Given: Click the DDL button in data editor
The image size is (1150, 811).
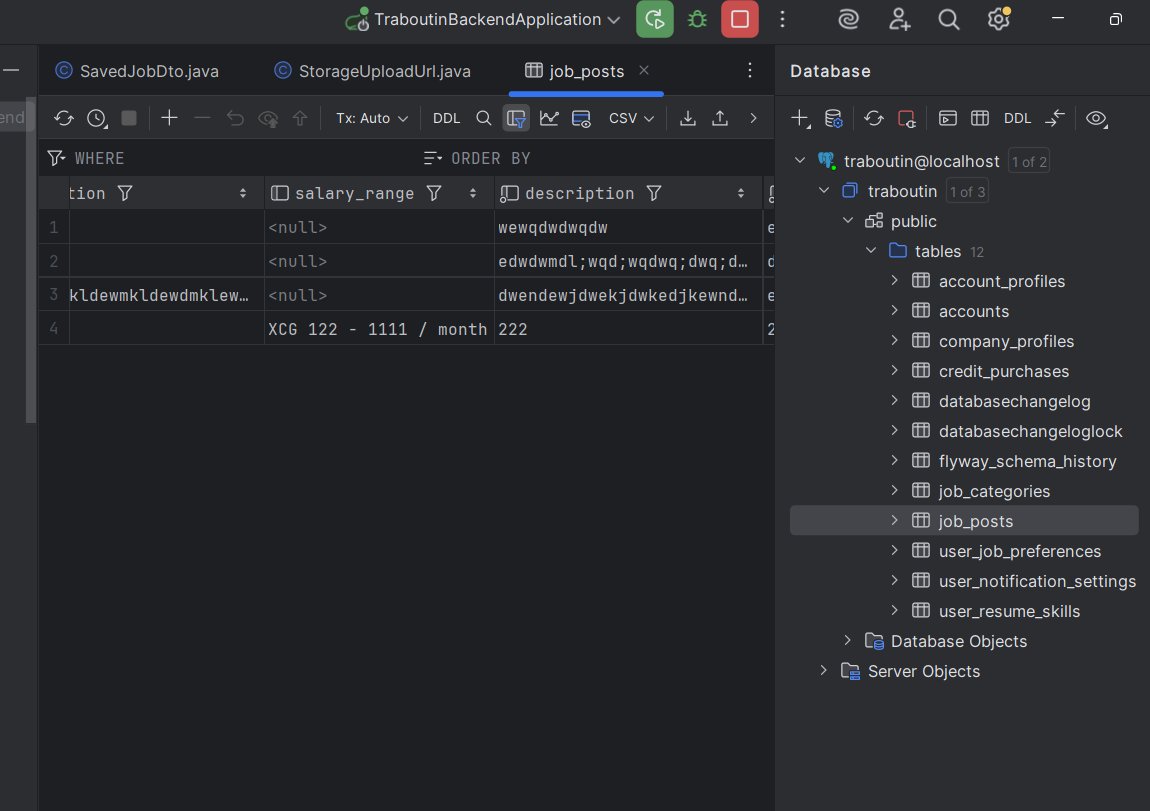Looking at the screenshot, I should click(446, 118).
